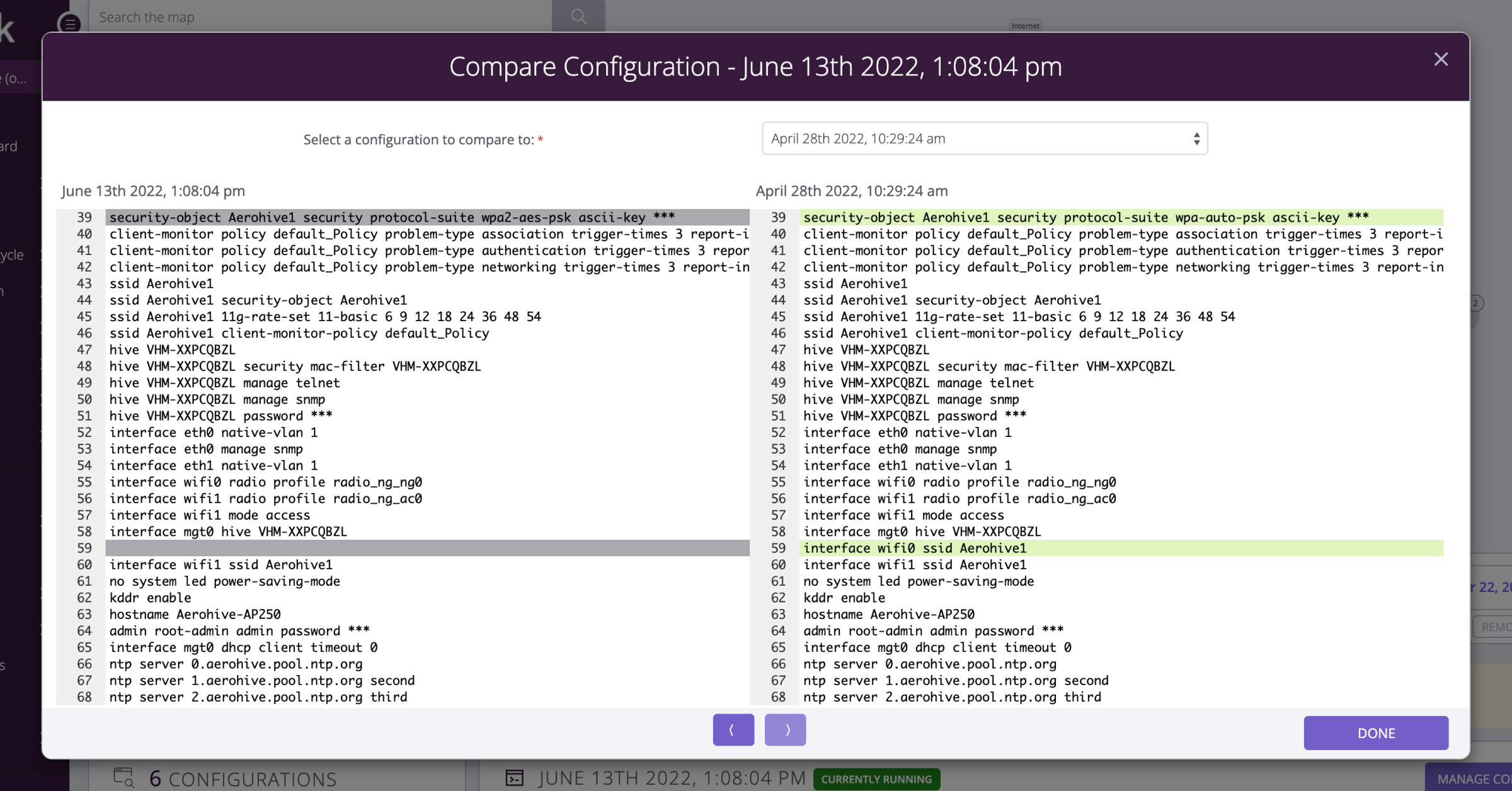
Task: Click the terminal icon beside June 13th 2022
Action: coord(515,778)
